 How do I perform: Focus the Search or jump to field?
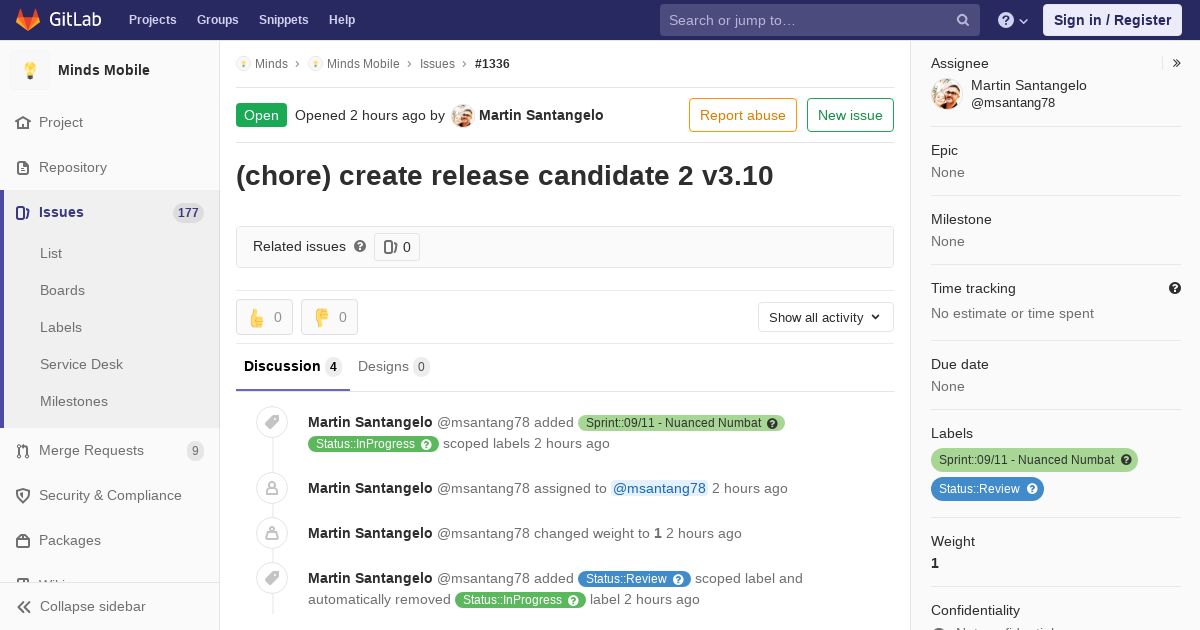[x=820, y=20]
